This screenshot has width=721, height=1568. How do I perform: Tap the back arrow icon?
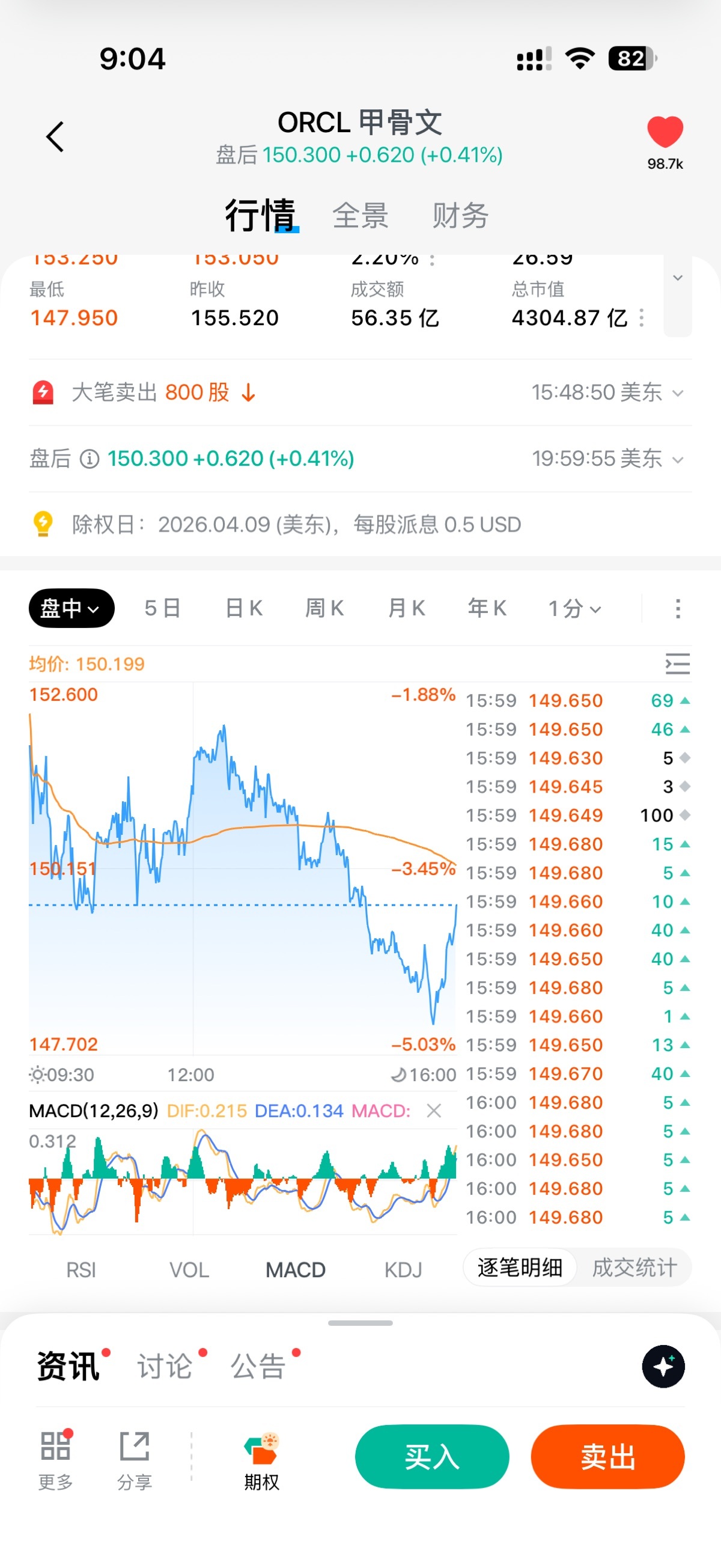pos(55,136)
